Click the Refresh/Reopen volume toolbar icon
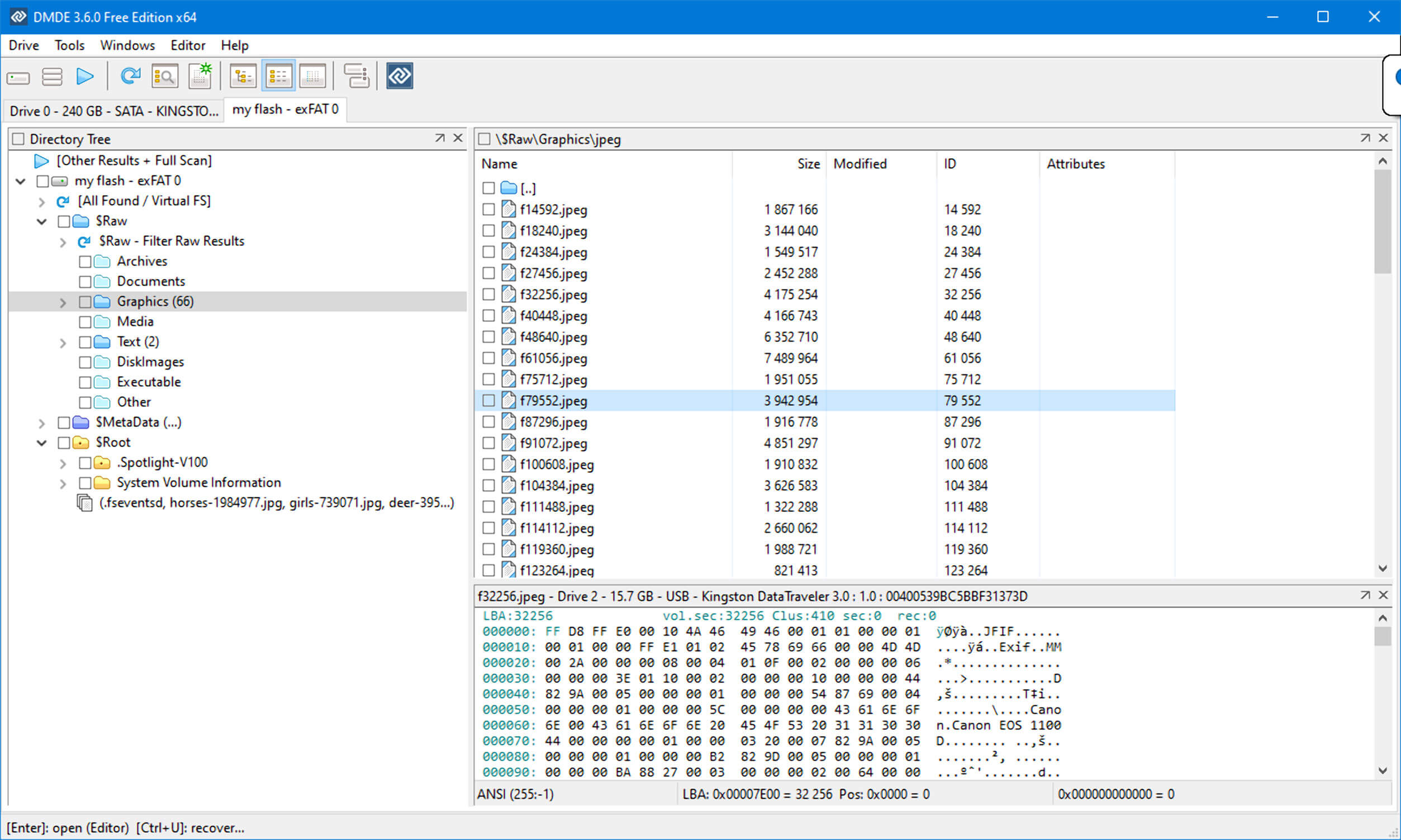 click(130, 76)
